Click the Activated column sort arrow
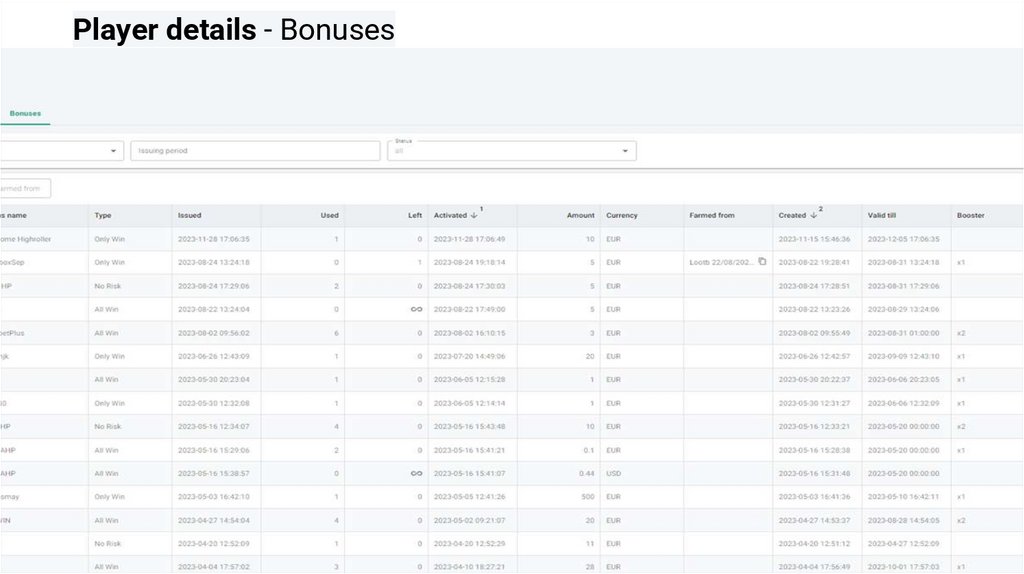 (473, 215)
